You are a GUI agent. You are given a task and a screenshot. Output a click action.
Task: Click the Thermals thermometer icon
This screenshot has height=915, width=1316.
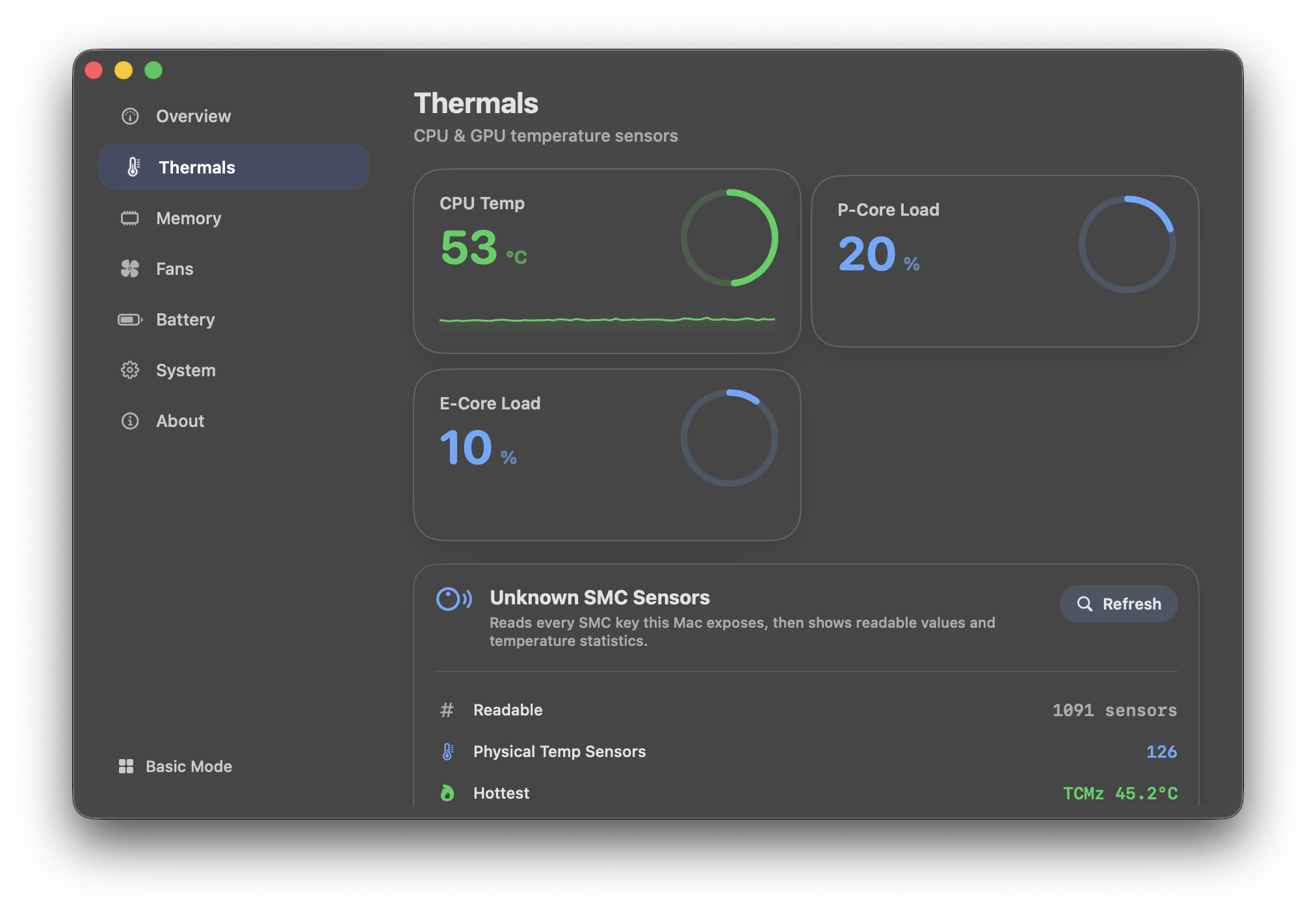coord(134,166)
